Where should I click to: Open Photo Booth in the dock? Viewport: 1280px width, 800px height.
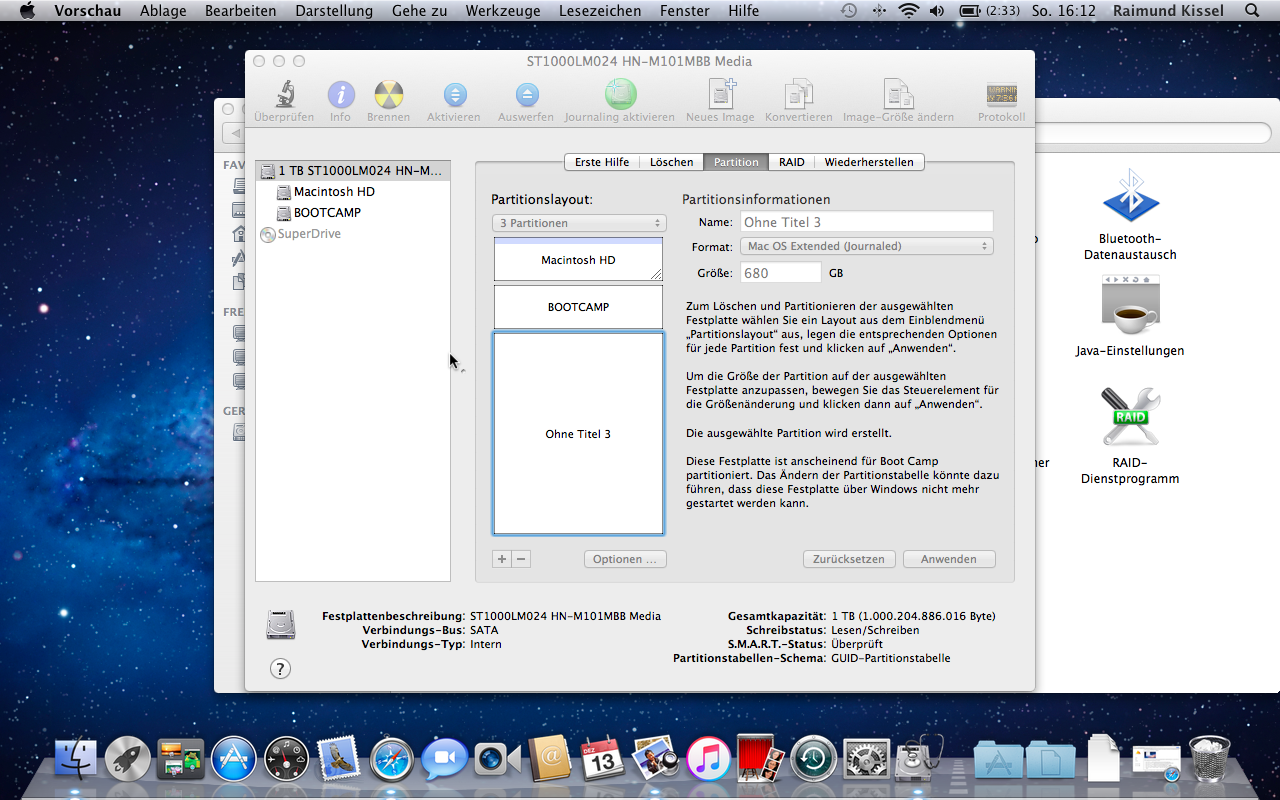[x=760, y=759]
